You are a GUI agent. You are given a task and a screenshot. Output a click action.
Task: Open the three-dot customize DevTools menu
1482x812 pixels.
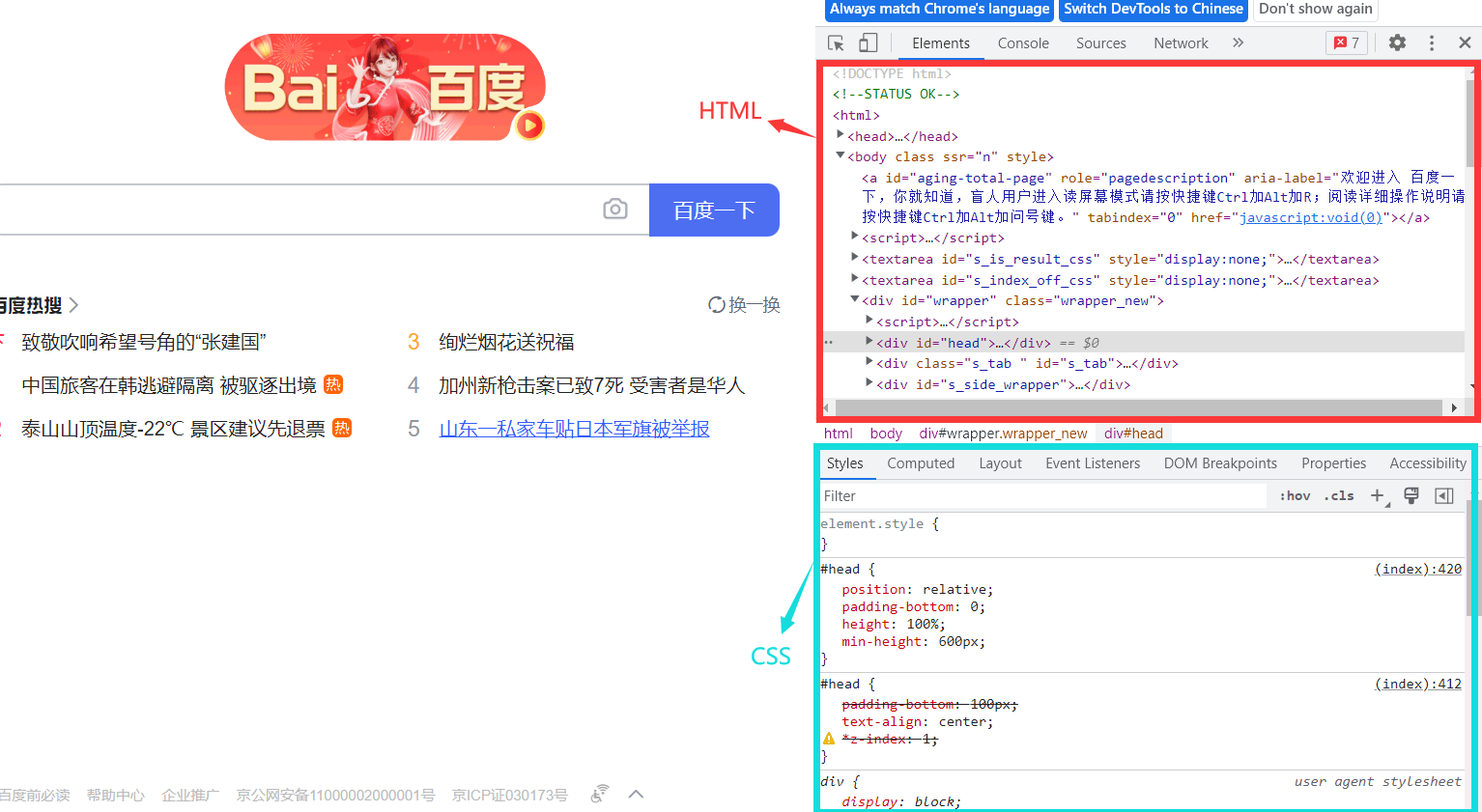[1432, 42]
